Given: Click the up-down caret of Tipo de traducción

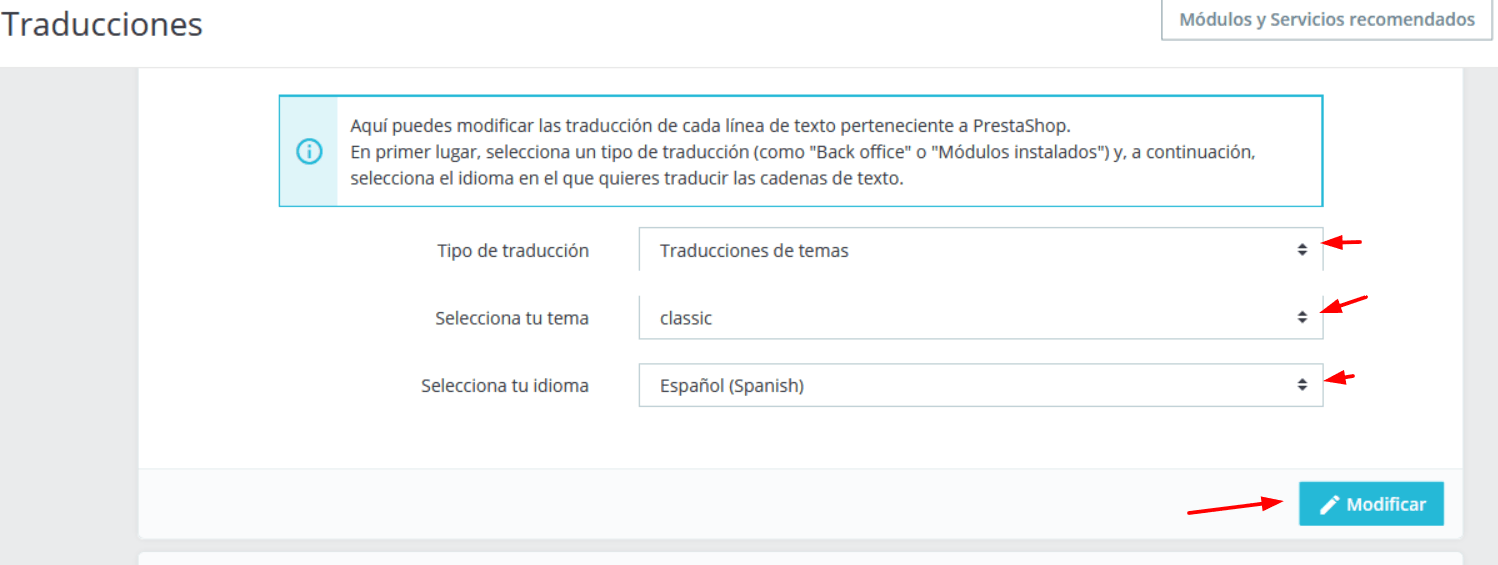Looking at the screenshot, I should [x=1302, y=250].
